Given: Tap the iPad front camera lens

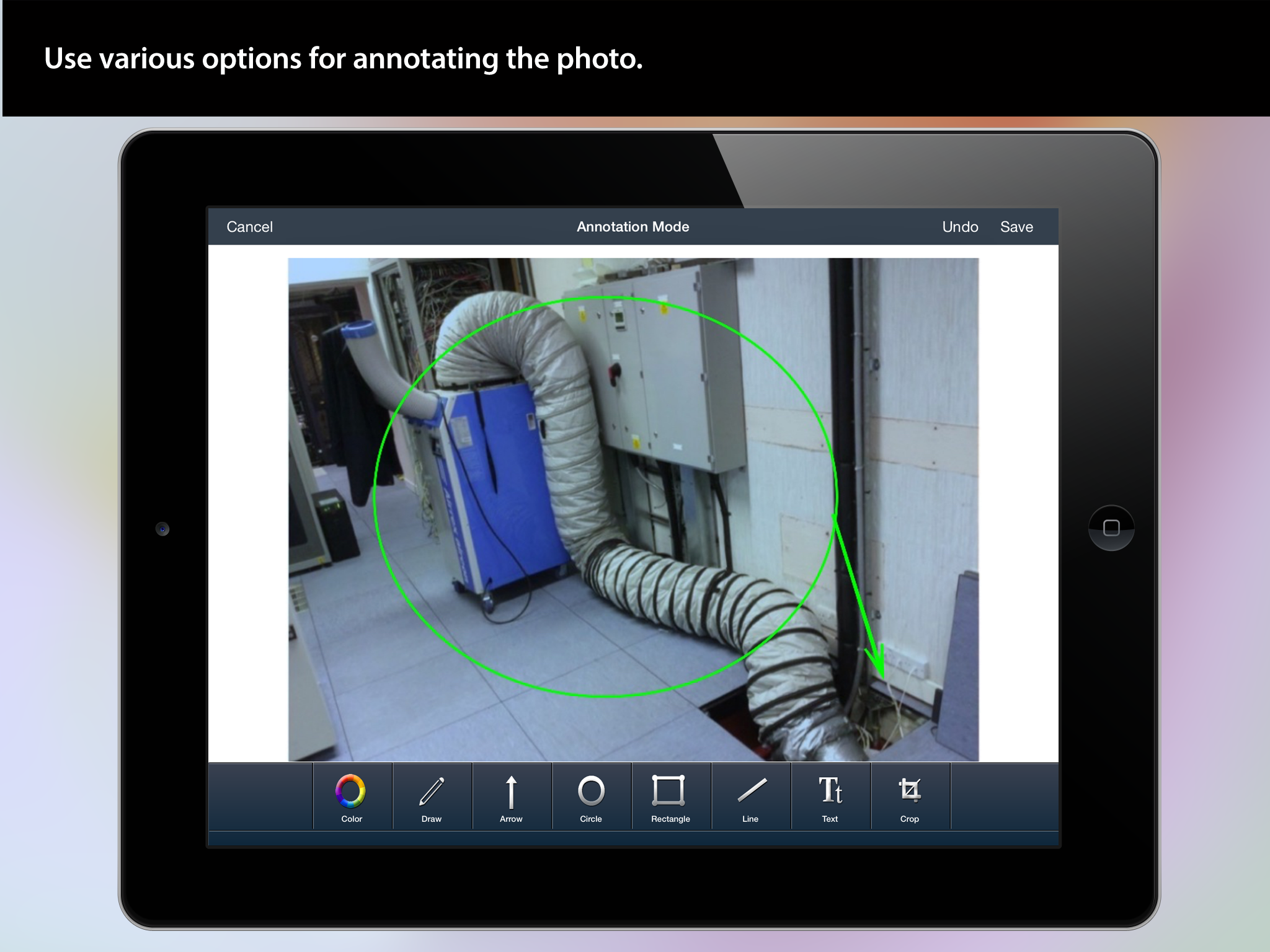Looking at the screenshot, I should tap(162, 529).
